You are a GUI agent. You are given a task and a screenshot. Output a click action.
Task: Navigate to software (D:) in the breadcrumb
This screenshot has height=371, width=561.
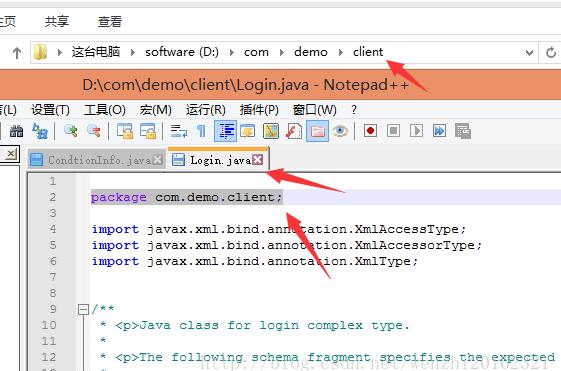[x=182, y=52]
